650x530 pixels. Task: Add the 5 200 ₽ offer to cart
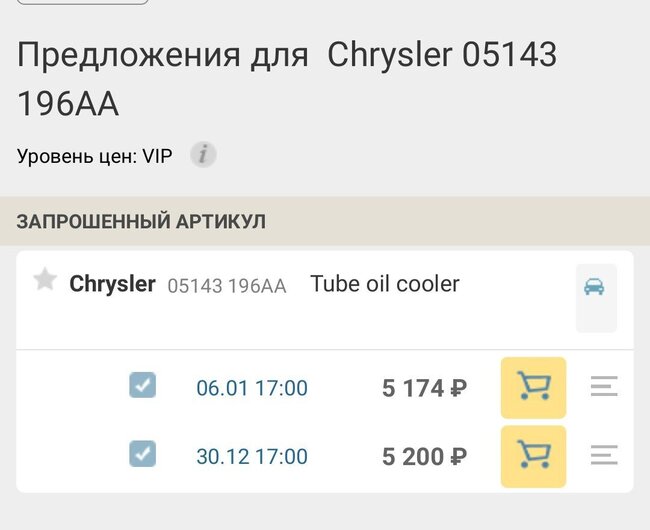click(x=533, y=456)
